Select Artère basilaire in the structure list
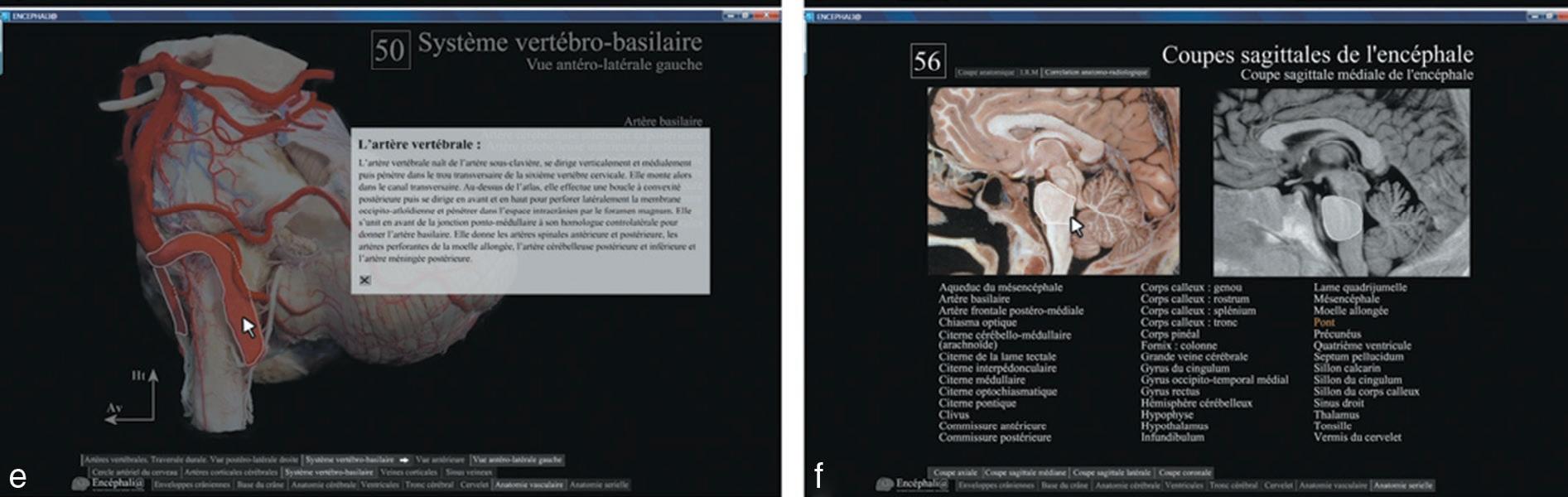Image resolution: width=1568 pixels, height=497 pixels. (974, 299)
